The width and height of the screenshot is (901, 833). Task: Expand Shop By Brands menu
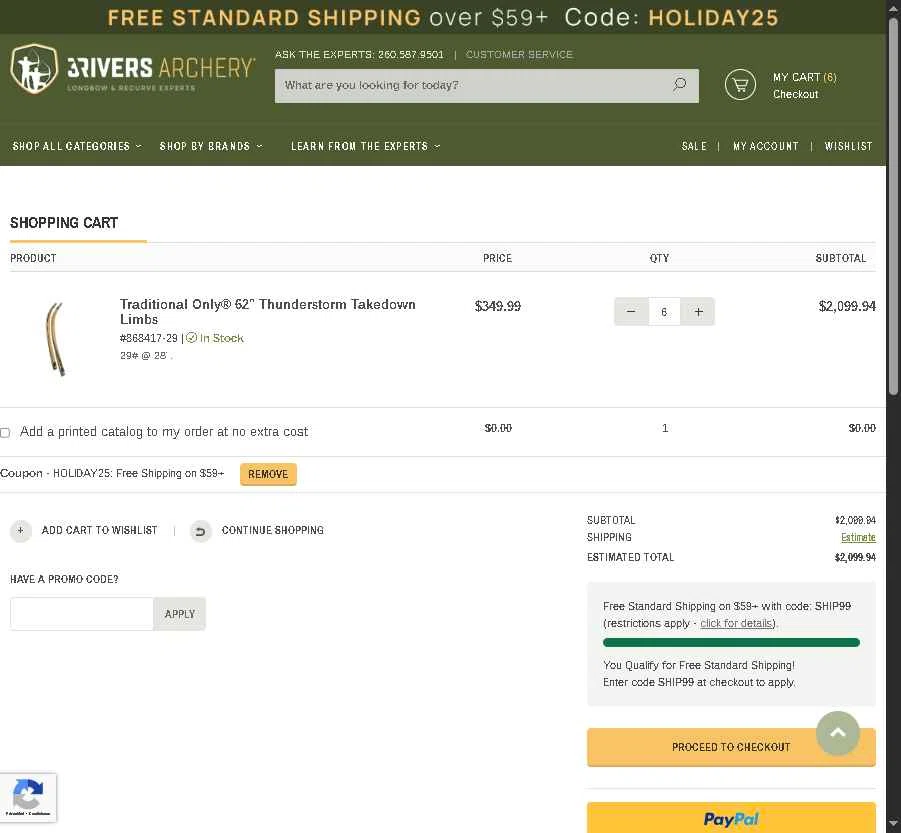click(211, 146)
